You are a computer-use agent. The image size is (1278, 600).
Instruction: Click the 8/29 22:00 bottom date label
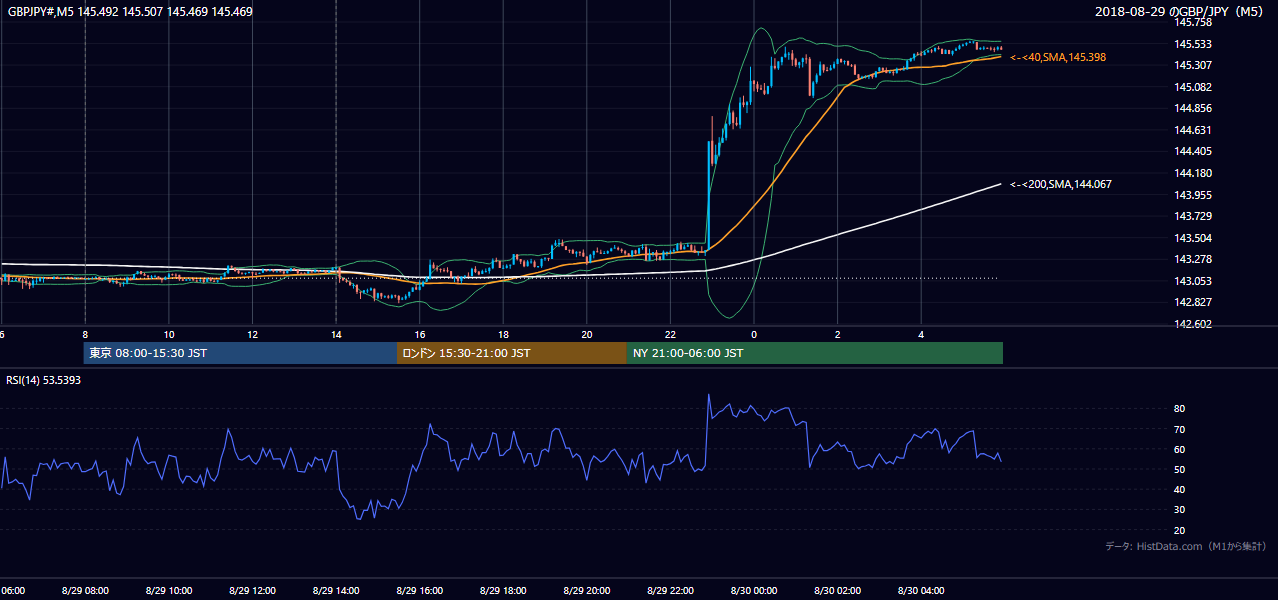click(x=670, y=591)
